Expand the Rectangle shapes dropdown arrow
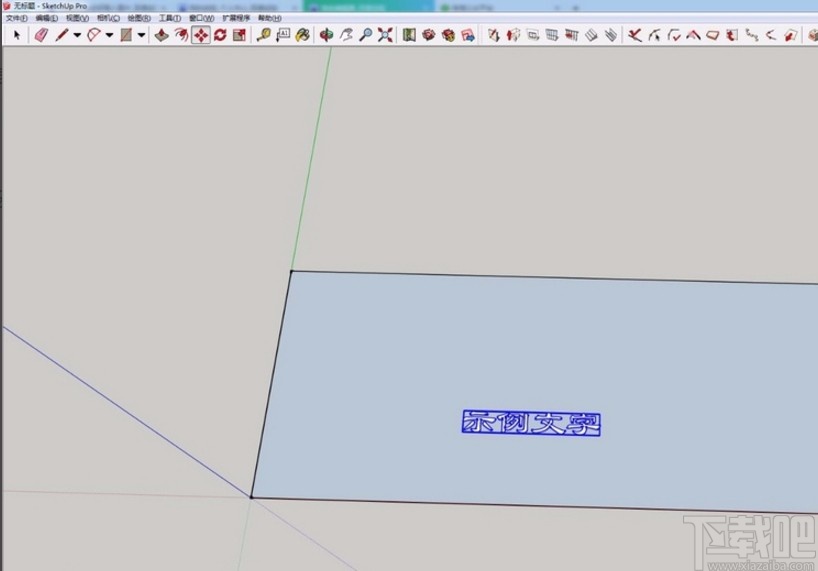 [141, 35]
